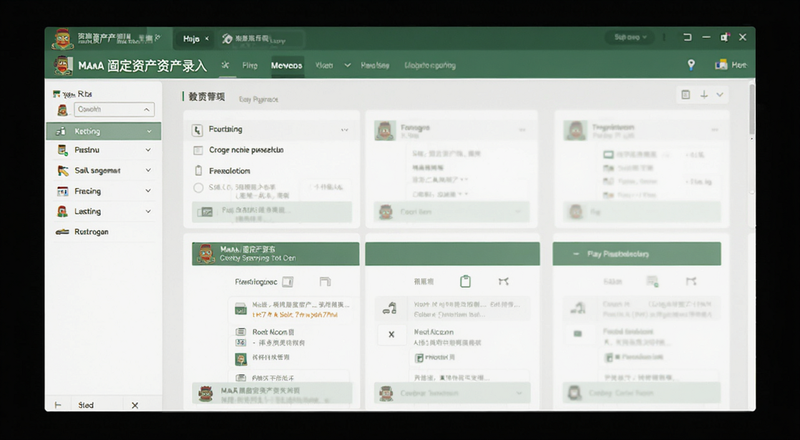This screenshot has height=440, width=800.
Task: Close the Hajo tab with its x
Action: [207, 39]
